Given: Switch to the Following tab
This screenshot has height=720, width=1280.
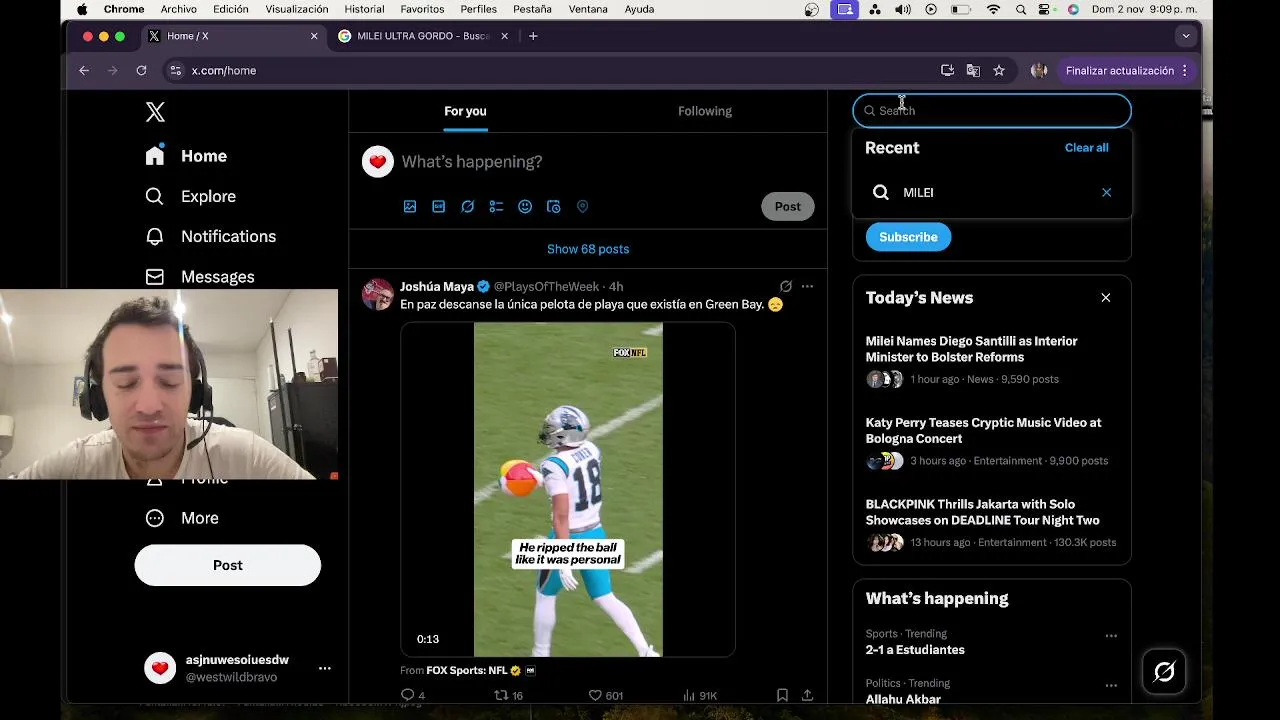Looking at the screenshot, I should pyautogui.click(x=705, y=111).
